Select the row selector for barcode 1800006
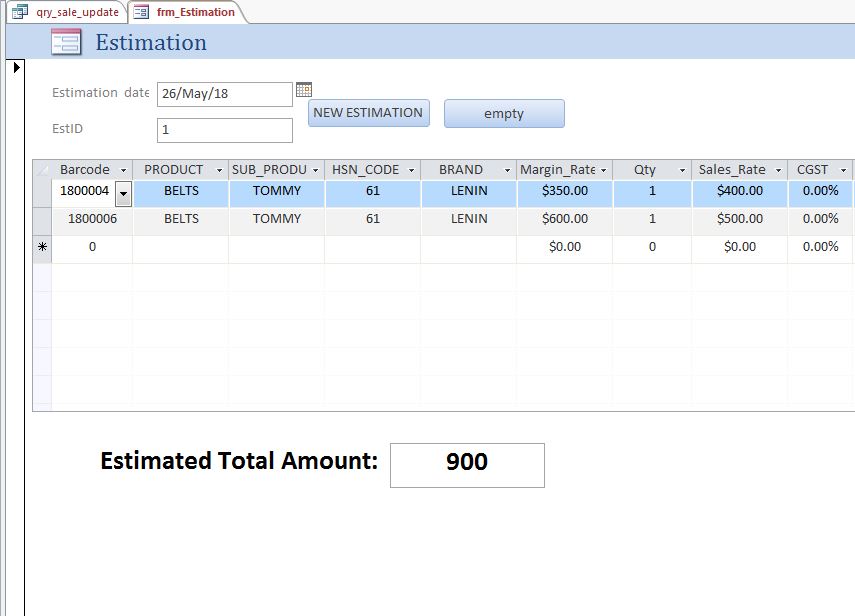The height and width of the screenshot is (616, 855). pos(42,219)
